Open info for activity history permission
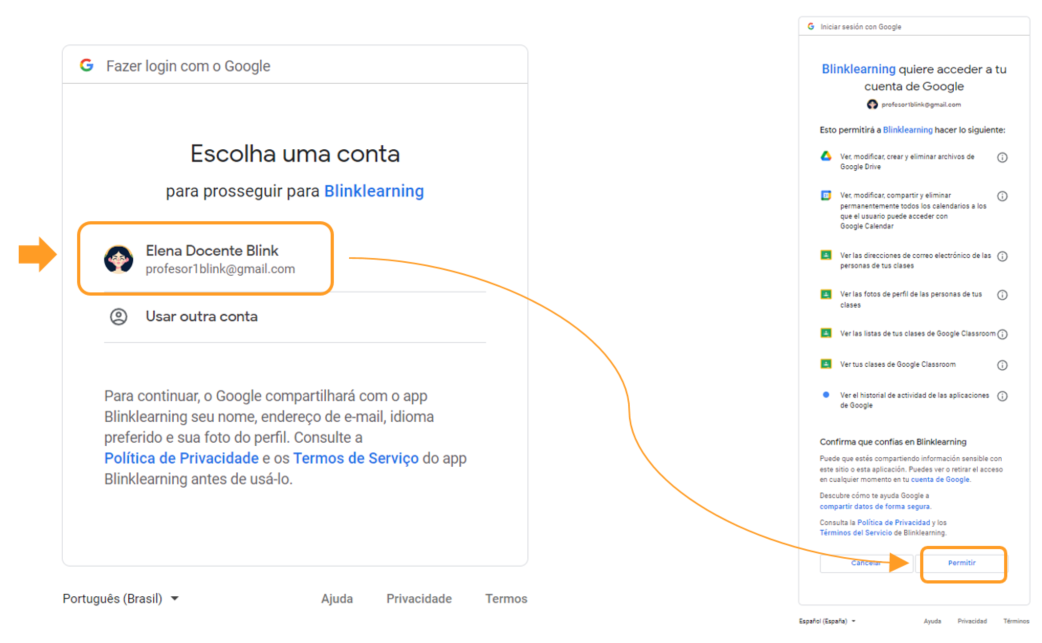The width and height of the screenshot is (1042, 643). point(1002,396)
